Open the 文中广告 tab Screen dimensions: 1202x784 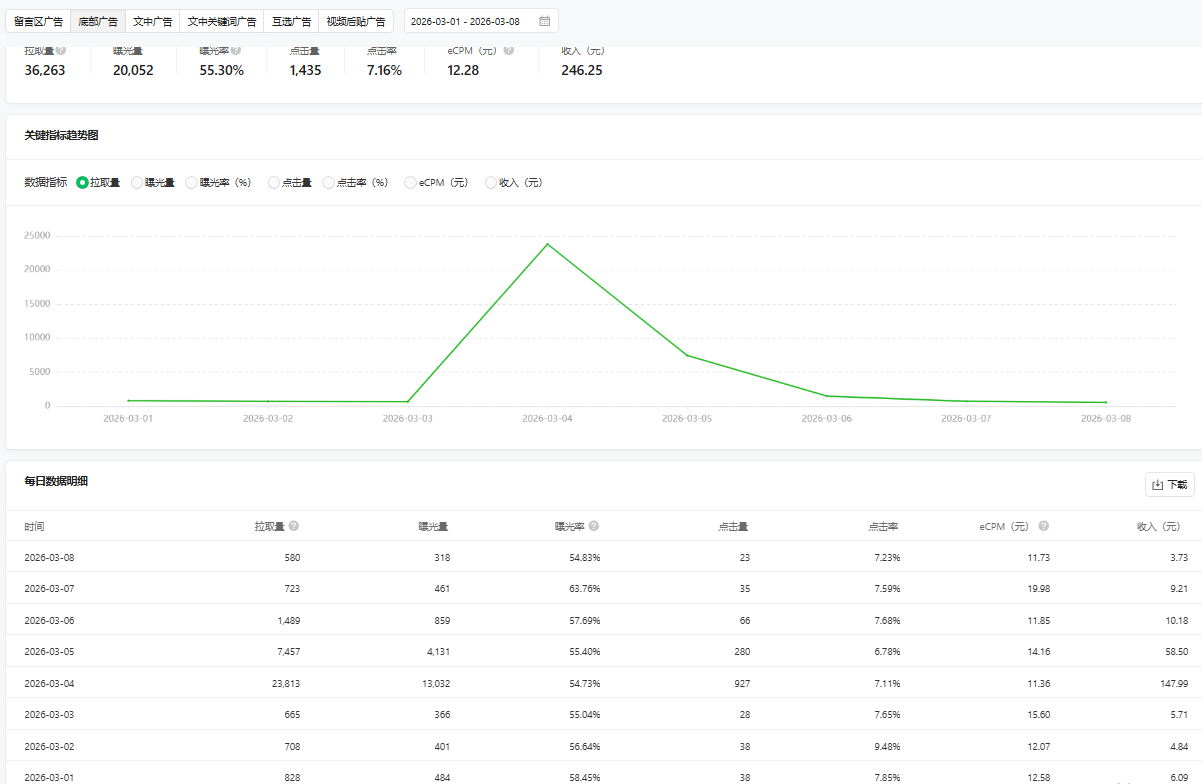[152, 21]
